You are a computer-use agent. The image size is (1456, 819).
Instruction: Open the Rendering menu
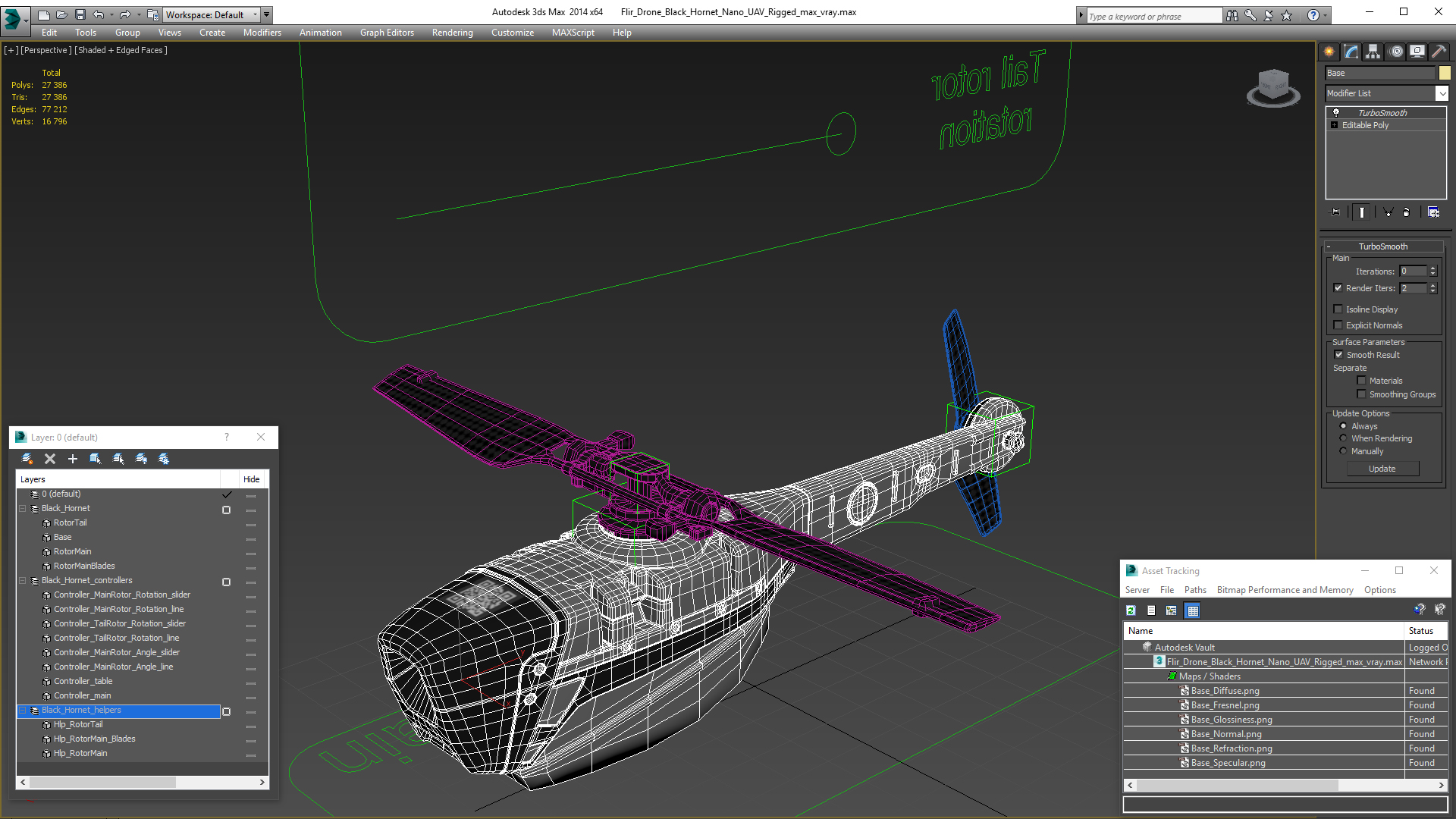coord(452,33)
